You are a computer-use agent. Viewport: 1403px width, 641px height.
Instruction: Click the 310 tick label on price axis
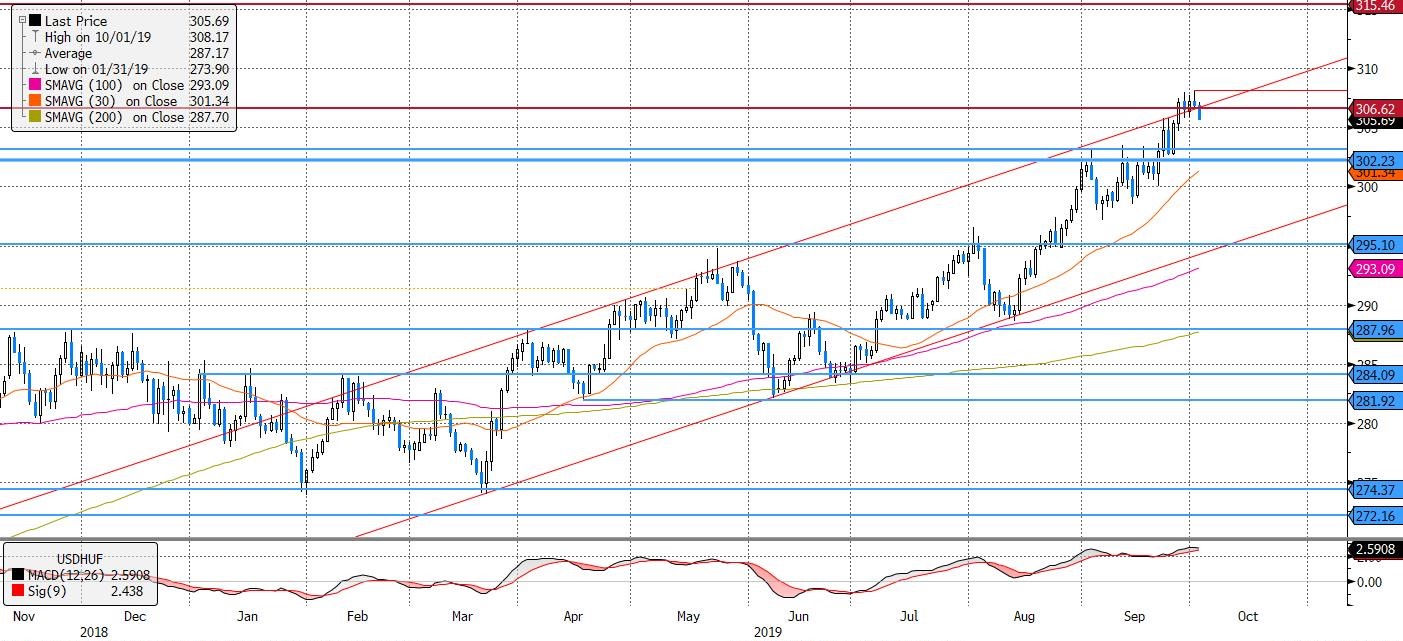tap(1367, 69)
